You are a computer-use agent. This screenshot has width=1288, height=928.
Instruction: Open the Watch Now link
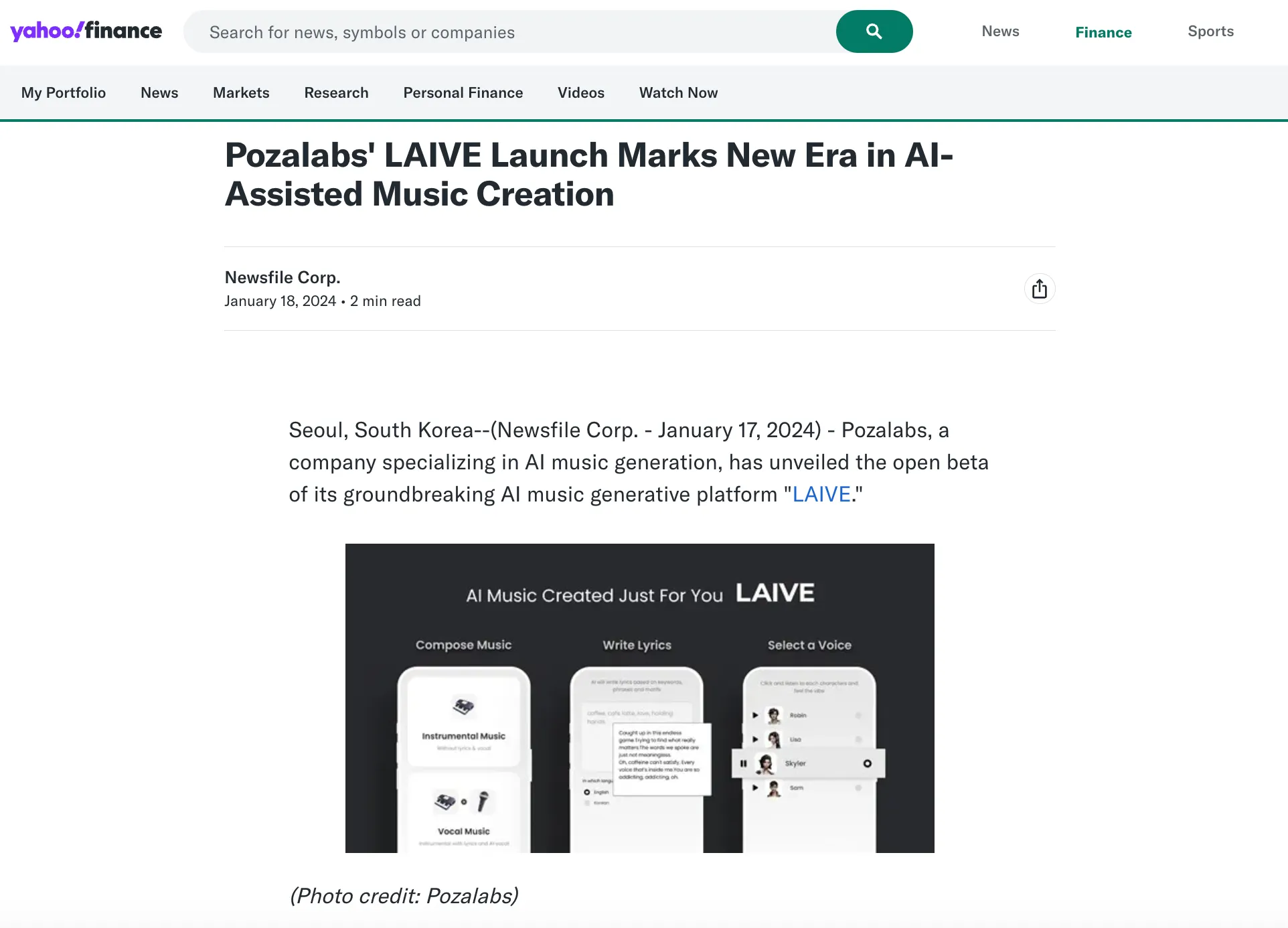[678, 93]
